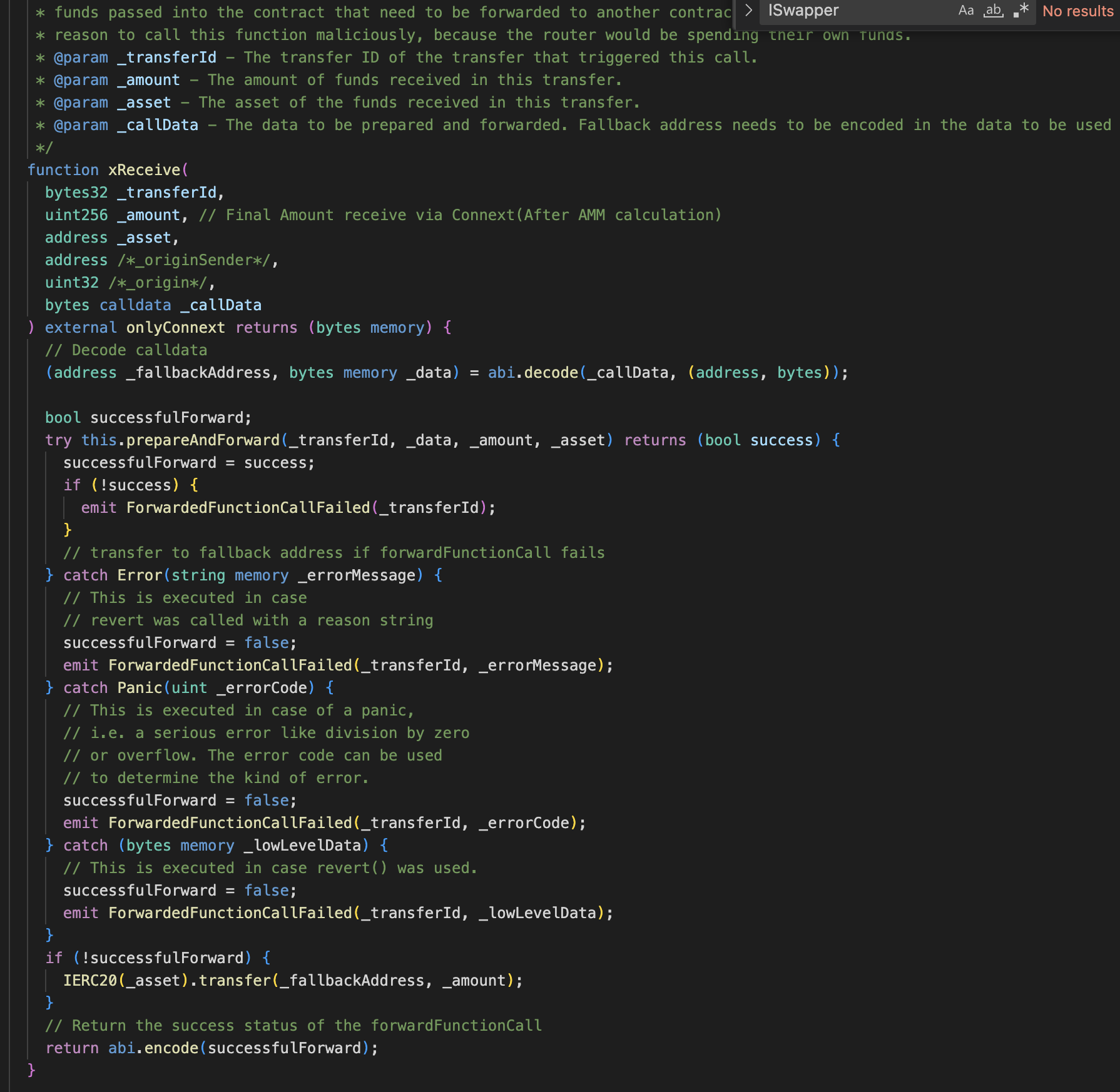Click the 'uint32 /*_origin*/,' parameter line
The width and height of the screenshot is (1120, 1092).
[130, 283]
